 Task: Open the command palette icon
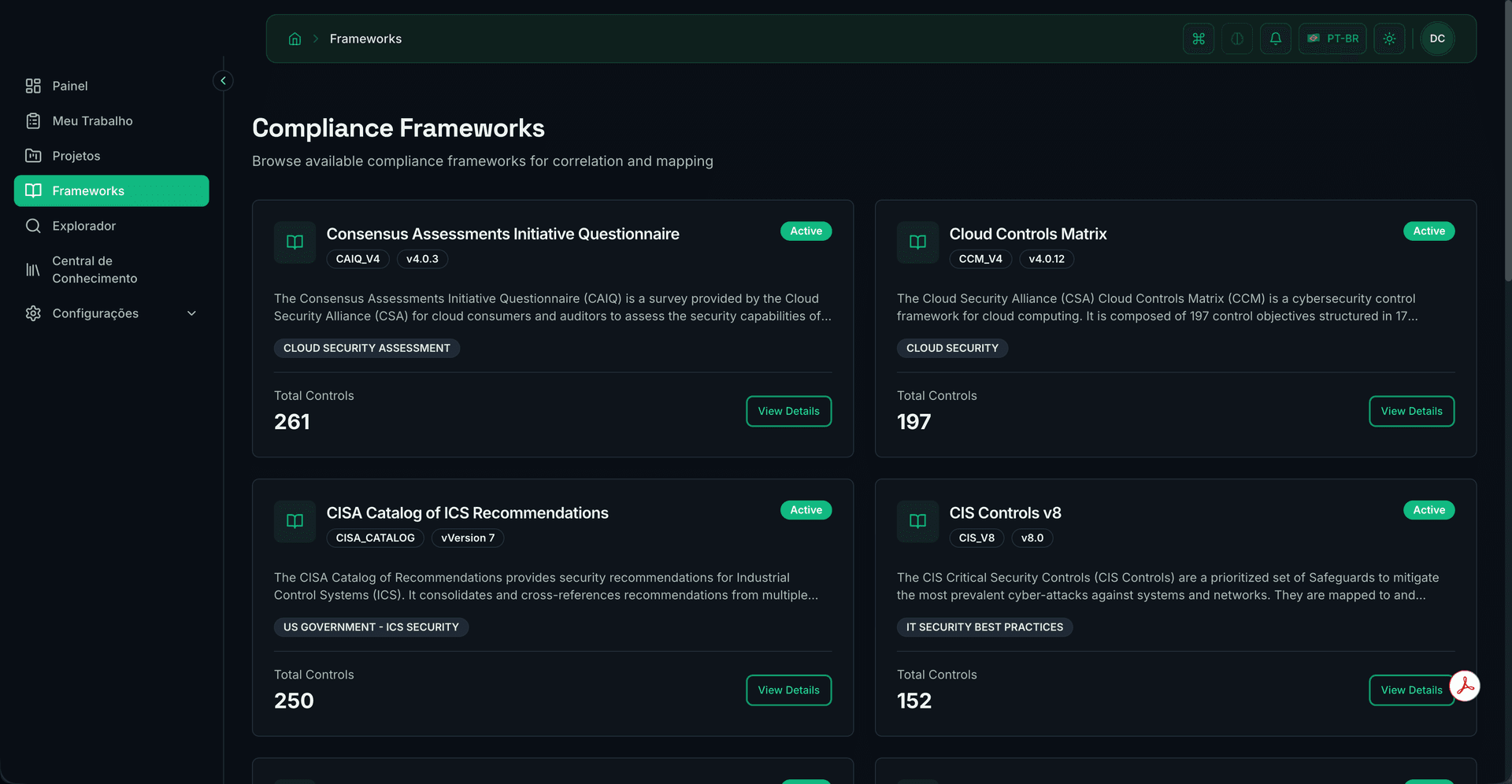(x=1198, y=39)
